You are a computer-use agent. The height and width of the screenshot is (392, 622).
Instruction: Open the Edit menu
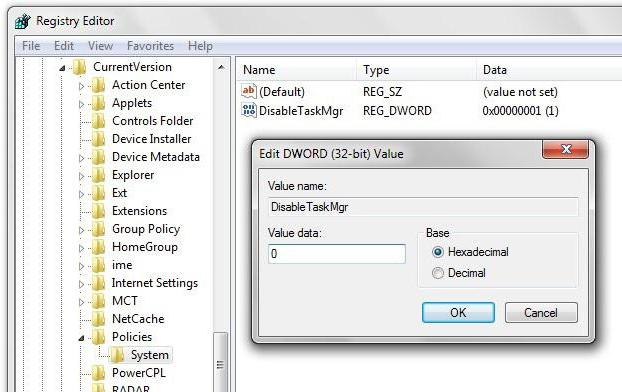64,46
